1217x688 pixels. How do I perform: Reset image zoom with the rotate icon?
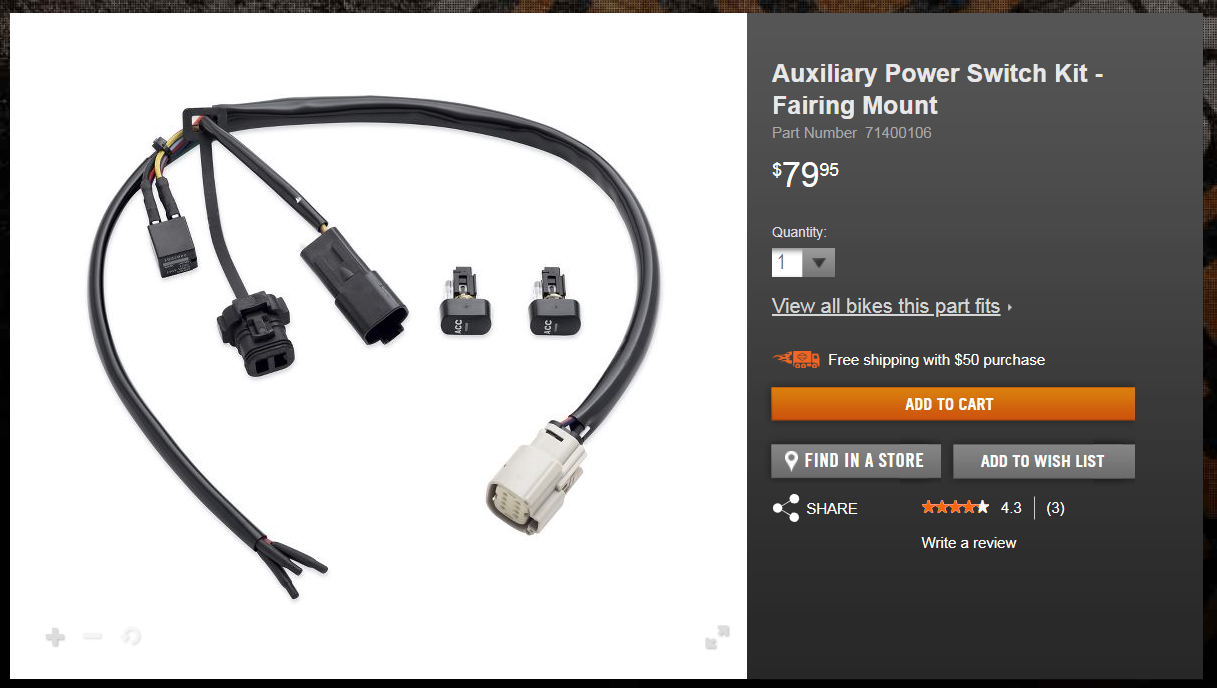(131, 636)
